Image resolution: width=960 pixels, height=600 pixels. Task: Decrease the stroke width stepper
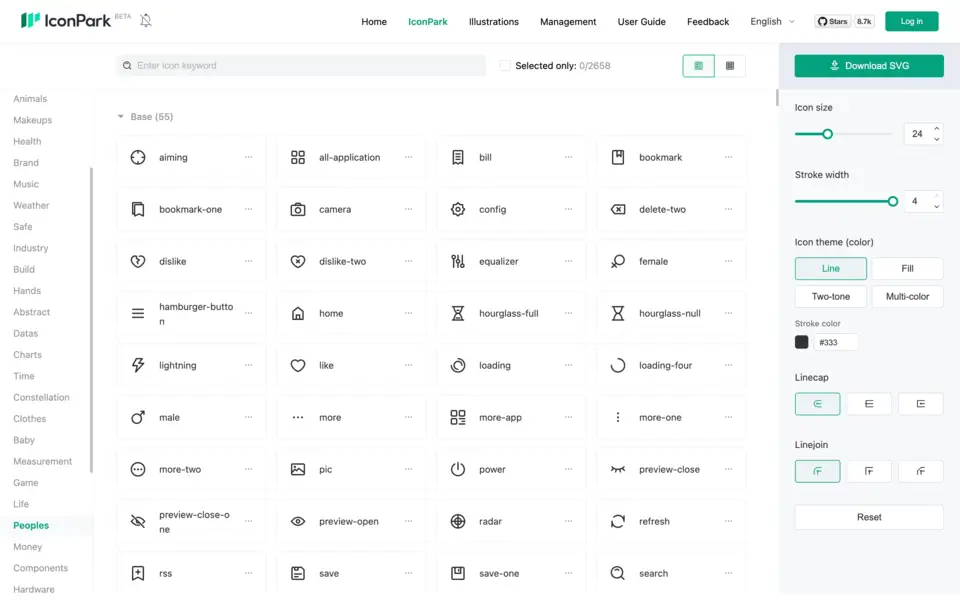[937, 207]
